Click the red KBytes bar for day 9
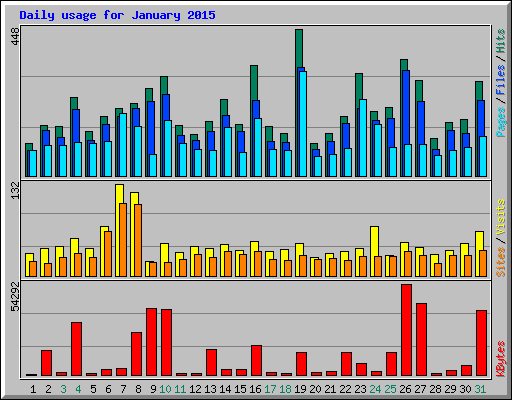512x400 pixels. point(151,342)
